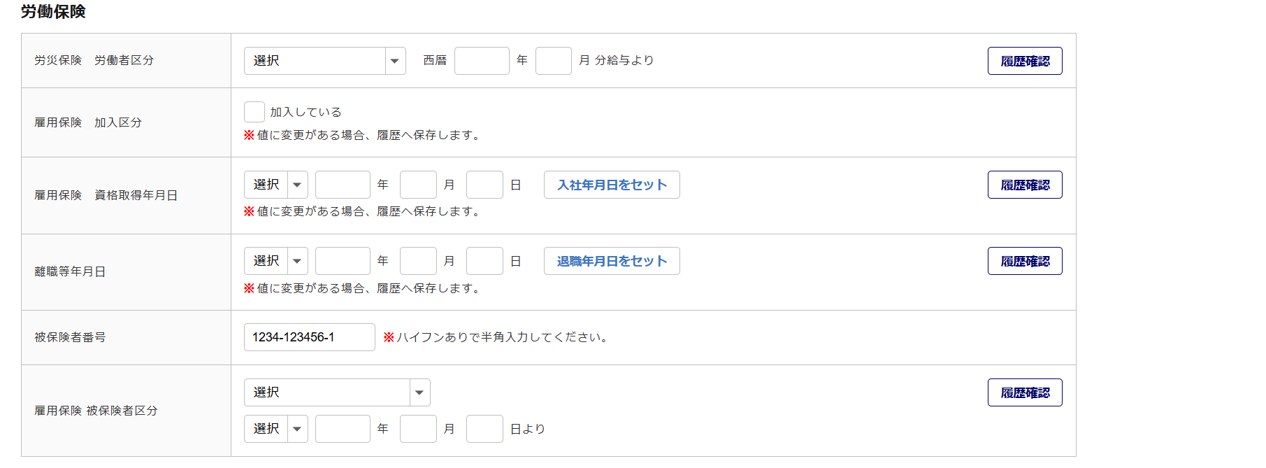
Task: Open era dropdown for 離職等年月日
Action: tap(275, 261)
